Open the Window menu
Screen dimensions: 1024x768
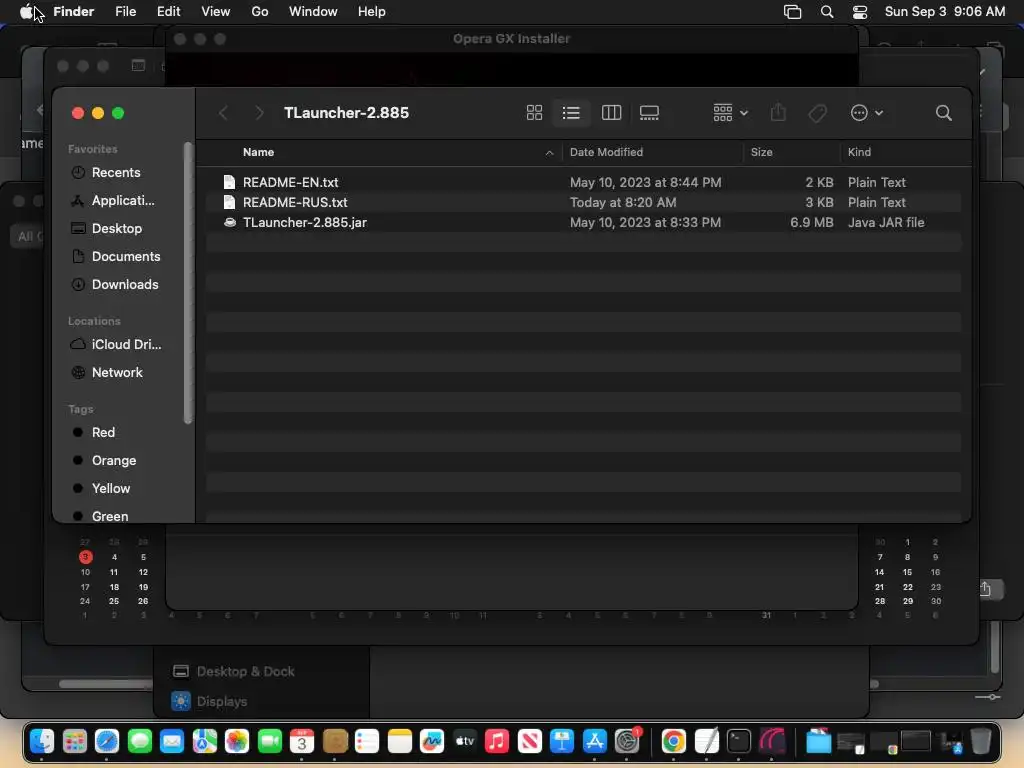click(313, 12)
